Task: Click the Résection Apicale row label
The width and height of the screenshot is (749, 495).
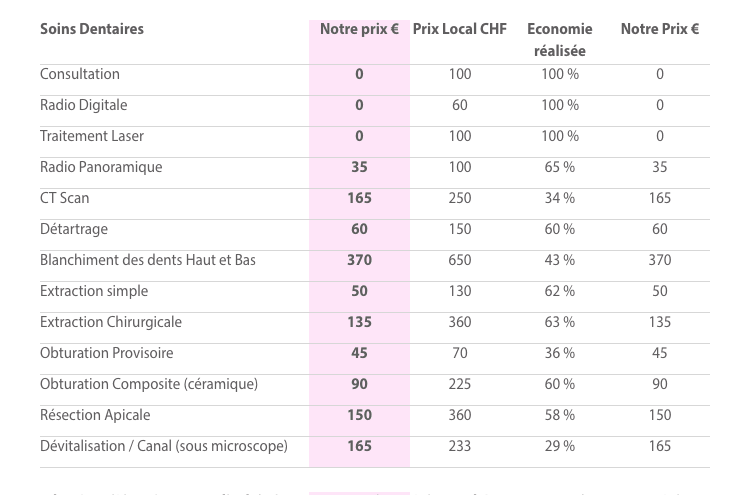Action: point(95,415)
